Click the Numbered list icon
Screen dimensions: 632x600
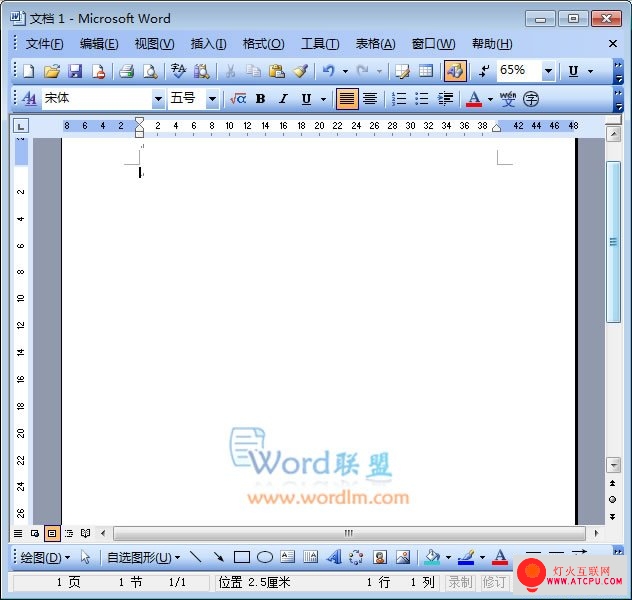399,99
